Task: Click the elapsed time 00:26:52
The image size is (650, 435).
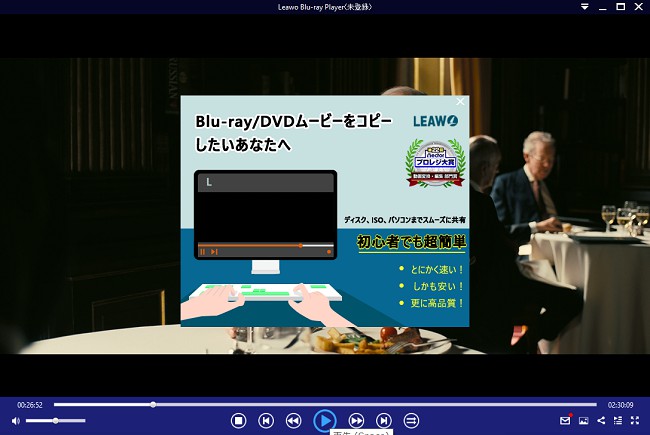Action: [30, 405]
